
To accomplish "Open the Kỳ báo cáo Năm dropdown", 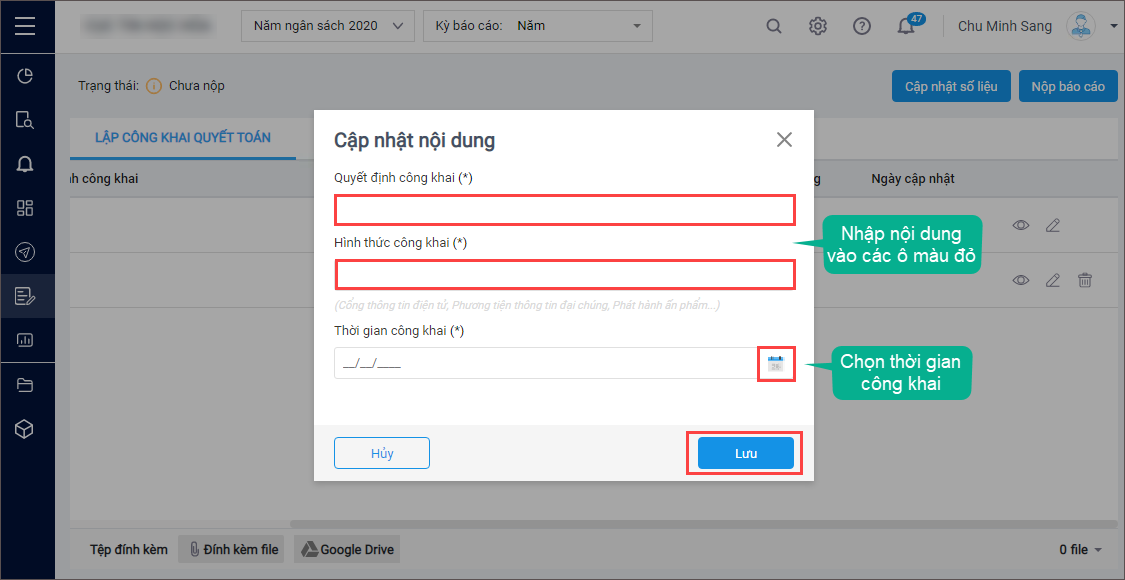I will click(x=537, y=27).
